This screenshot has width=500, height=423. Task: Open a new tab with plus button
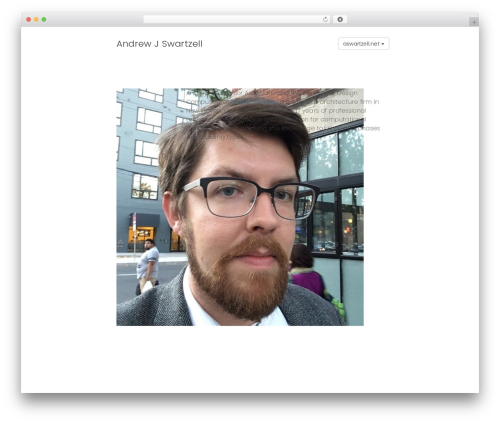[x=474, y=22]
